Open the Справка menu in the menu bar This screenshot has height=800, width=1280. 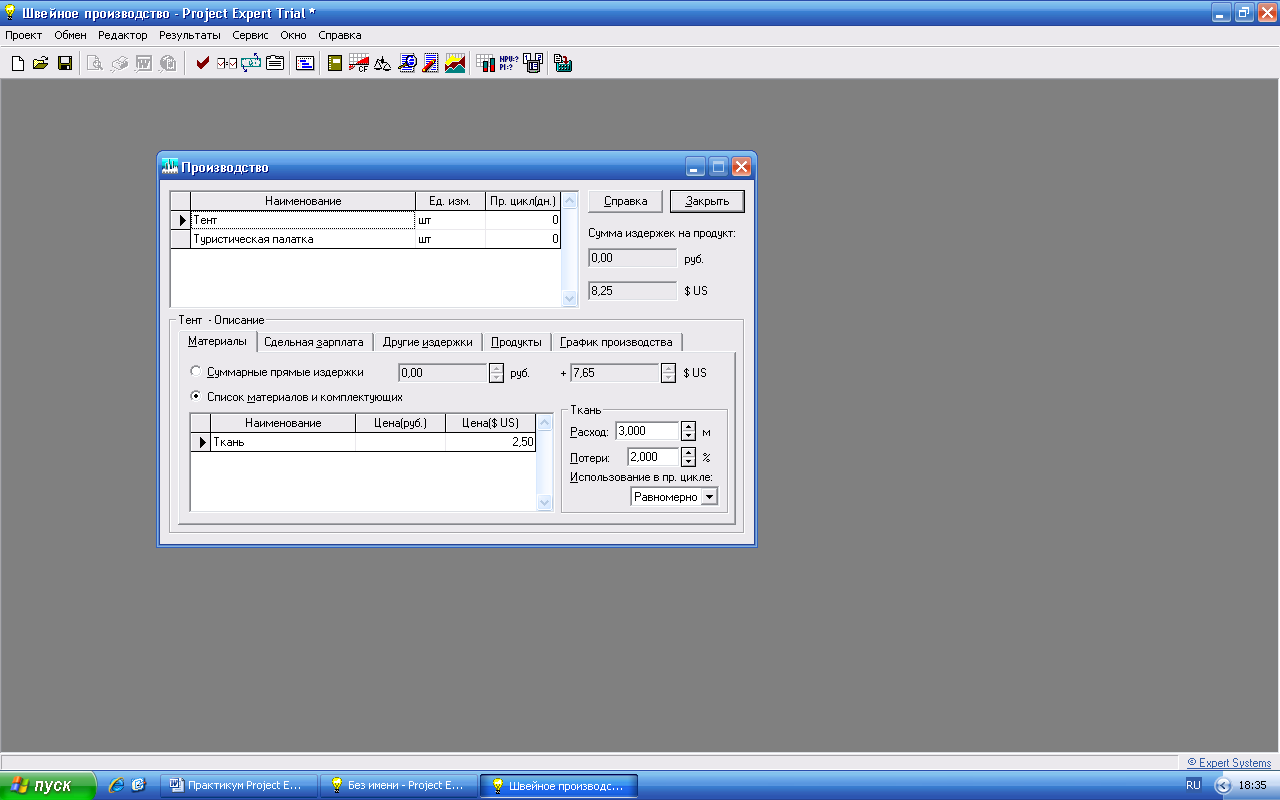(x=340, y=35)
